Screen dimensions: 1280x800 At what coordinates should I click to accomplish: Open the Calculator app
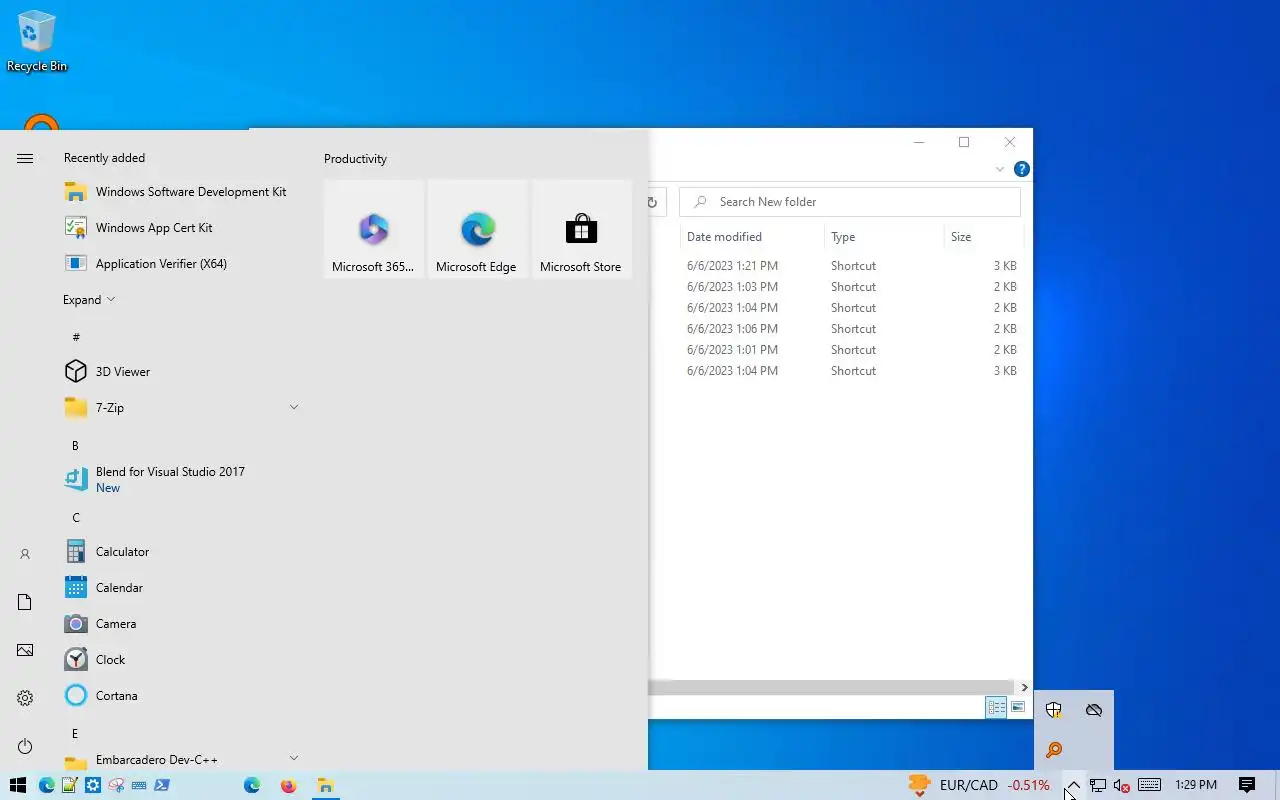pyautogui.click(x=182, y=552)
